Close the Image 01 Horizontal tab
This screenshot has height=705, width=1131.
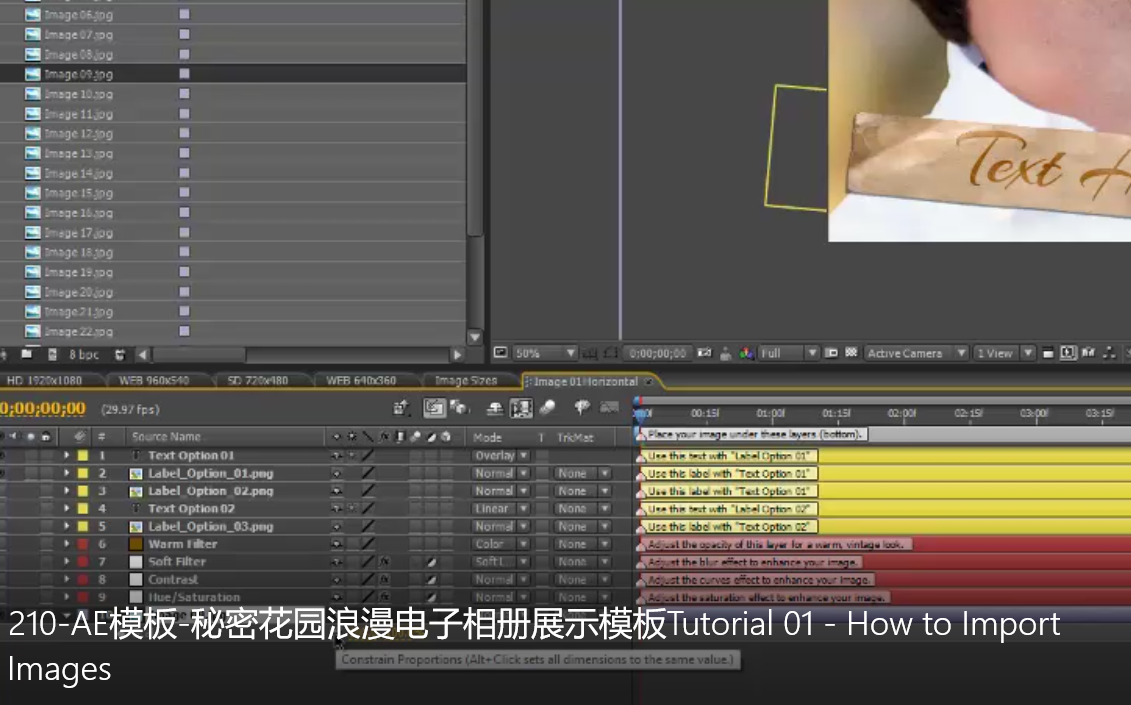648,381
